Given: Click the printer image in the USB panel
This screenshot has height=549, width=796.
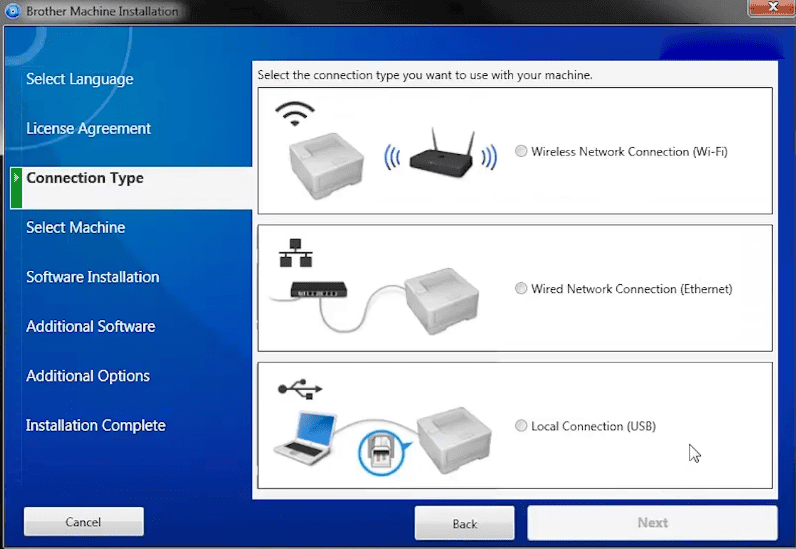Looking at the screenshot, I should [x=454, y=440].
